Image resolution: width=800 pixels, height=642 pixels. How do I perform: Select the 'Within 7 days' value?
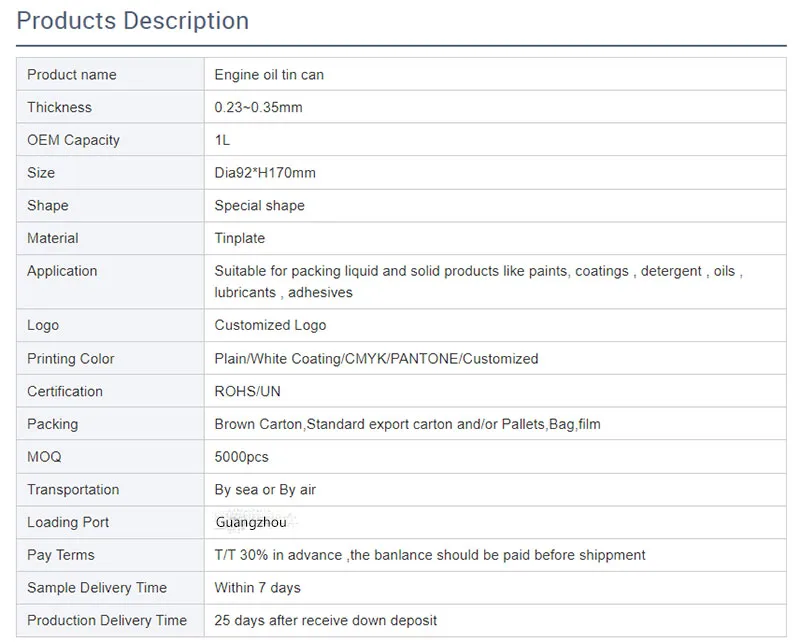pos(257,588)
